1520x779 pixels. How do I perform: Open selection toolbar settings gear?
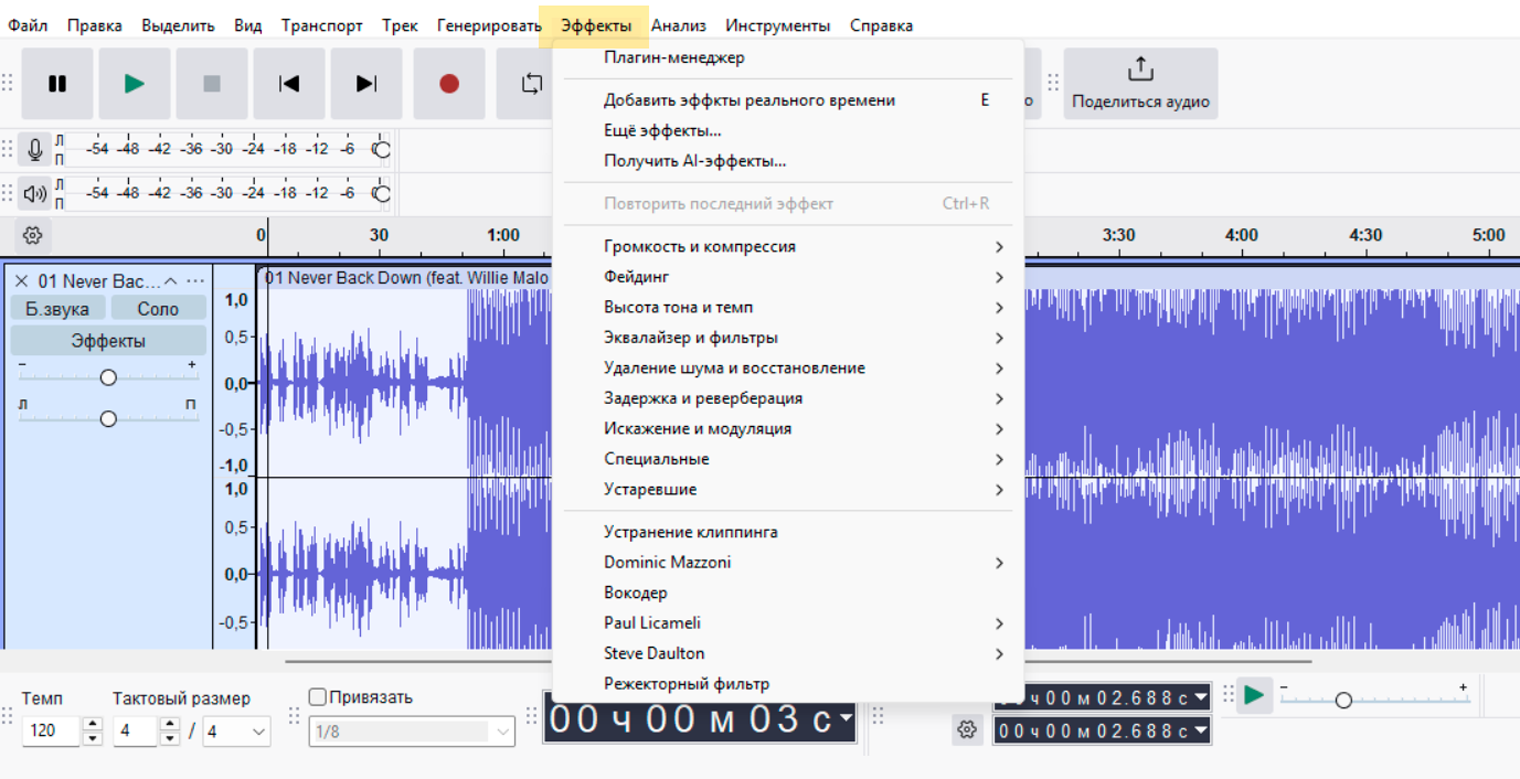point(966,730)
